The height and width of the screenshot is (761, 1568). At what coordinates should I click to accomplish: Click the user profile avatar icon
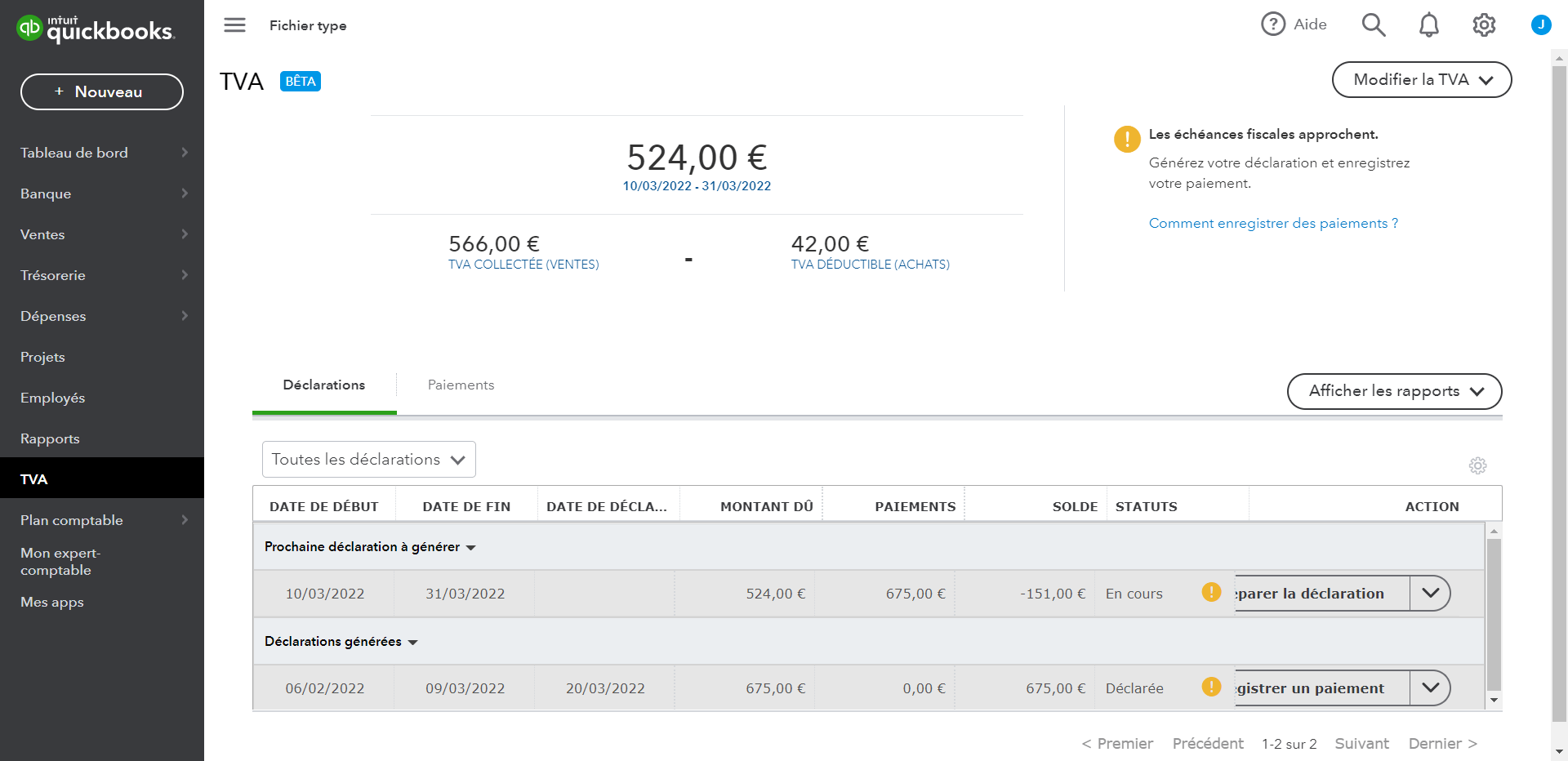(x=1540, y=24)
